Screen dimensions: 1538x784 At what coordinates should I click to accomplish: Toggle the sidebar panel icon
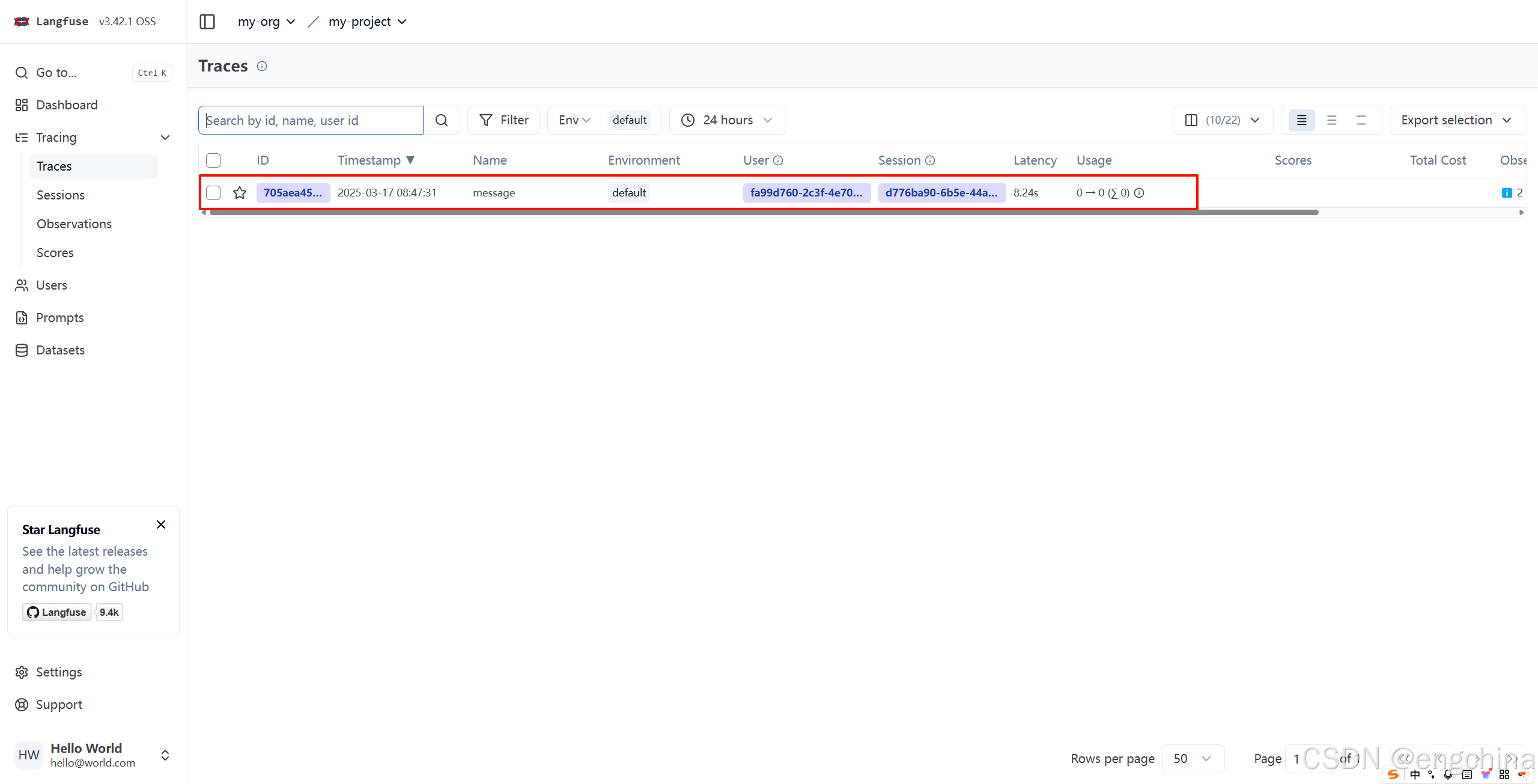[207, 22]
